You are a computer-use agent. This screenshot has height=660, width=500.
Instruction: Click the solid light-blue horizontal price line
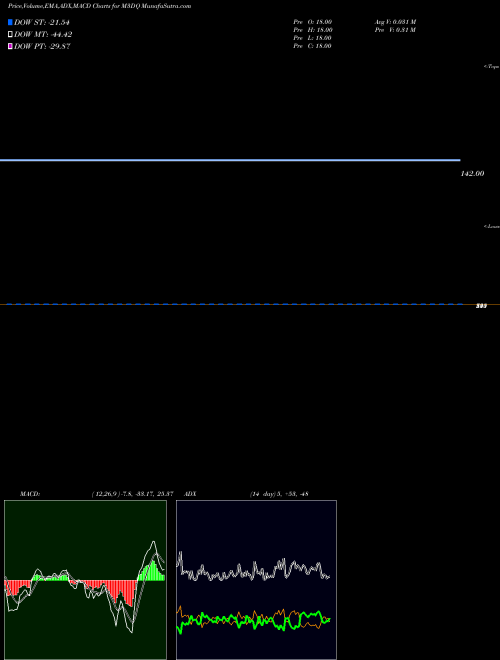click(230, 160)
